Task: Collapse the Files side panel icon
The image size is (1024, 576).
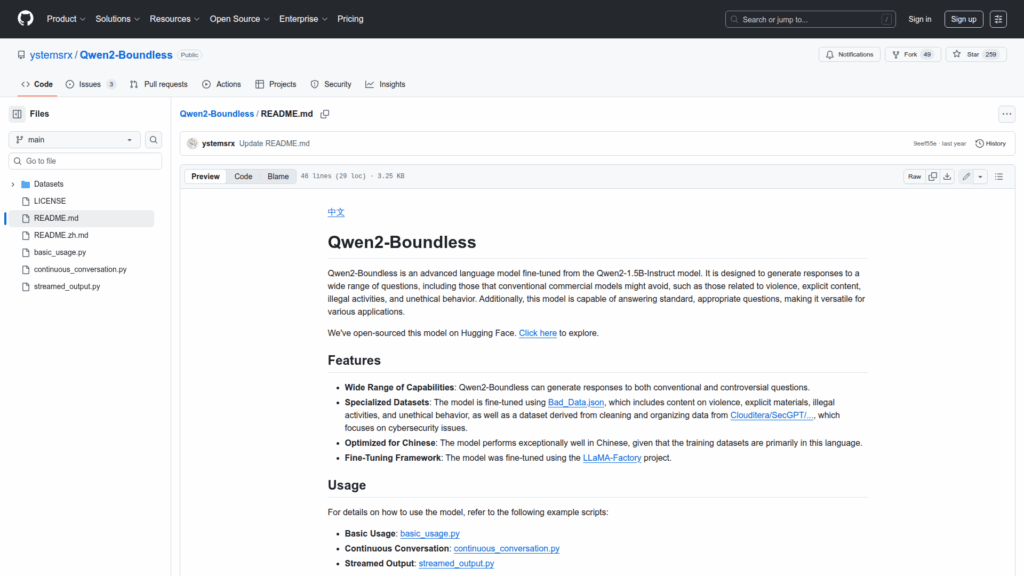Action: 17,114
